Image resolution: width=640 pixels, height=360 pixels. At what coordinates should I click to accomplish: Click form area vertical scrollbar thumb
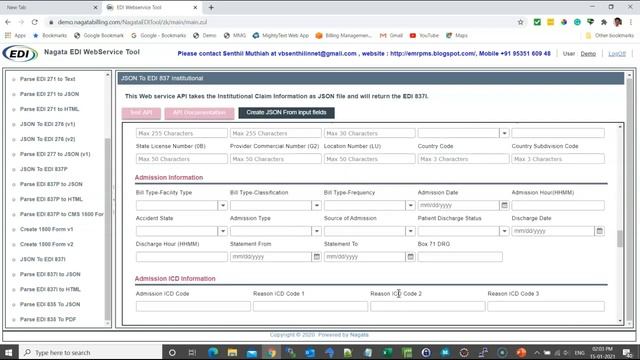click(620, 239)
